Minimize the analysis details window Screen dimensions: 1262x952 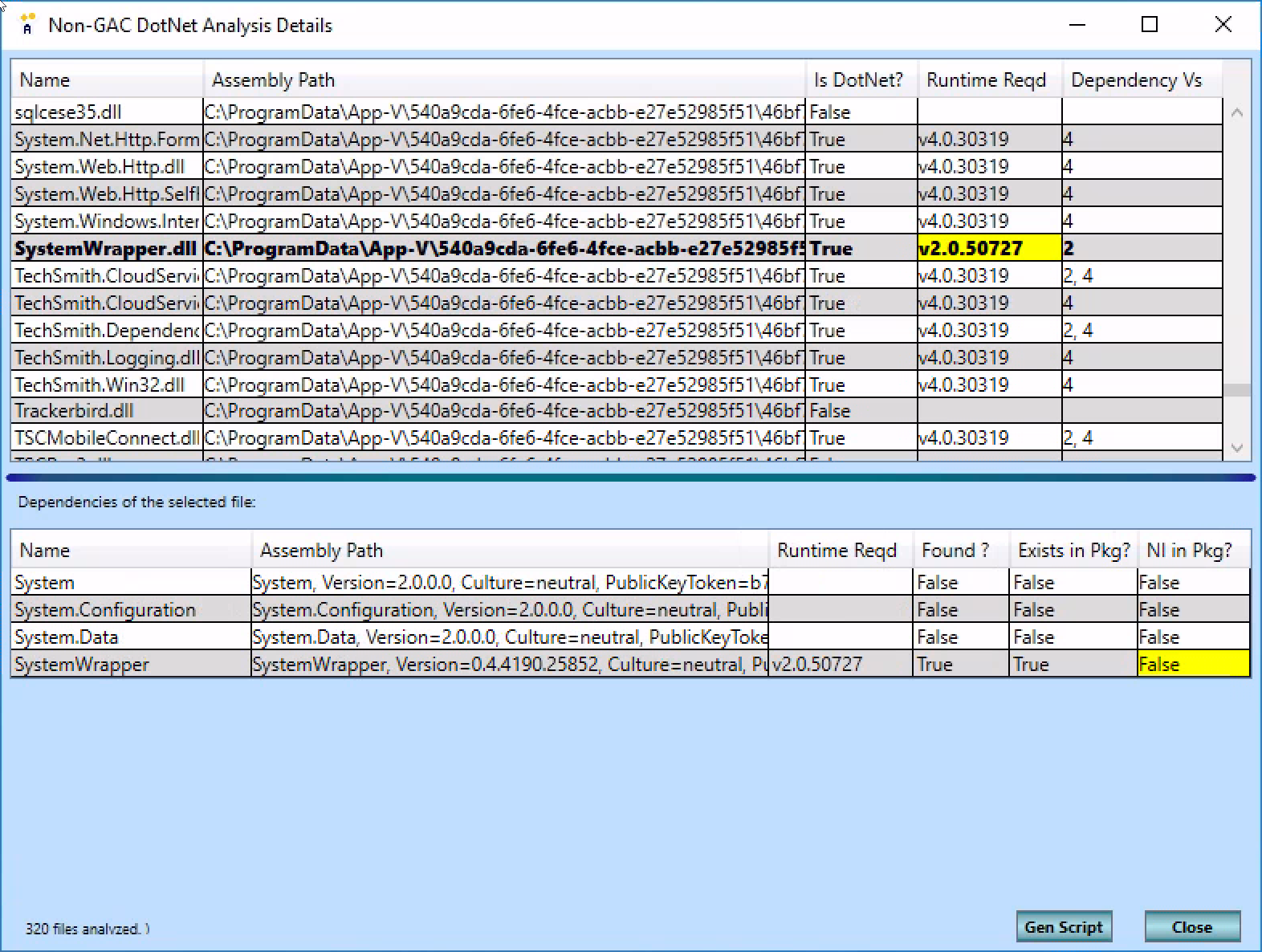[x=1077, y=25]
